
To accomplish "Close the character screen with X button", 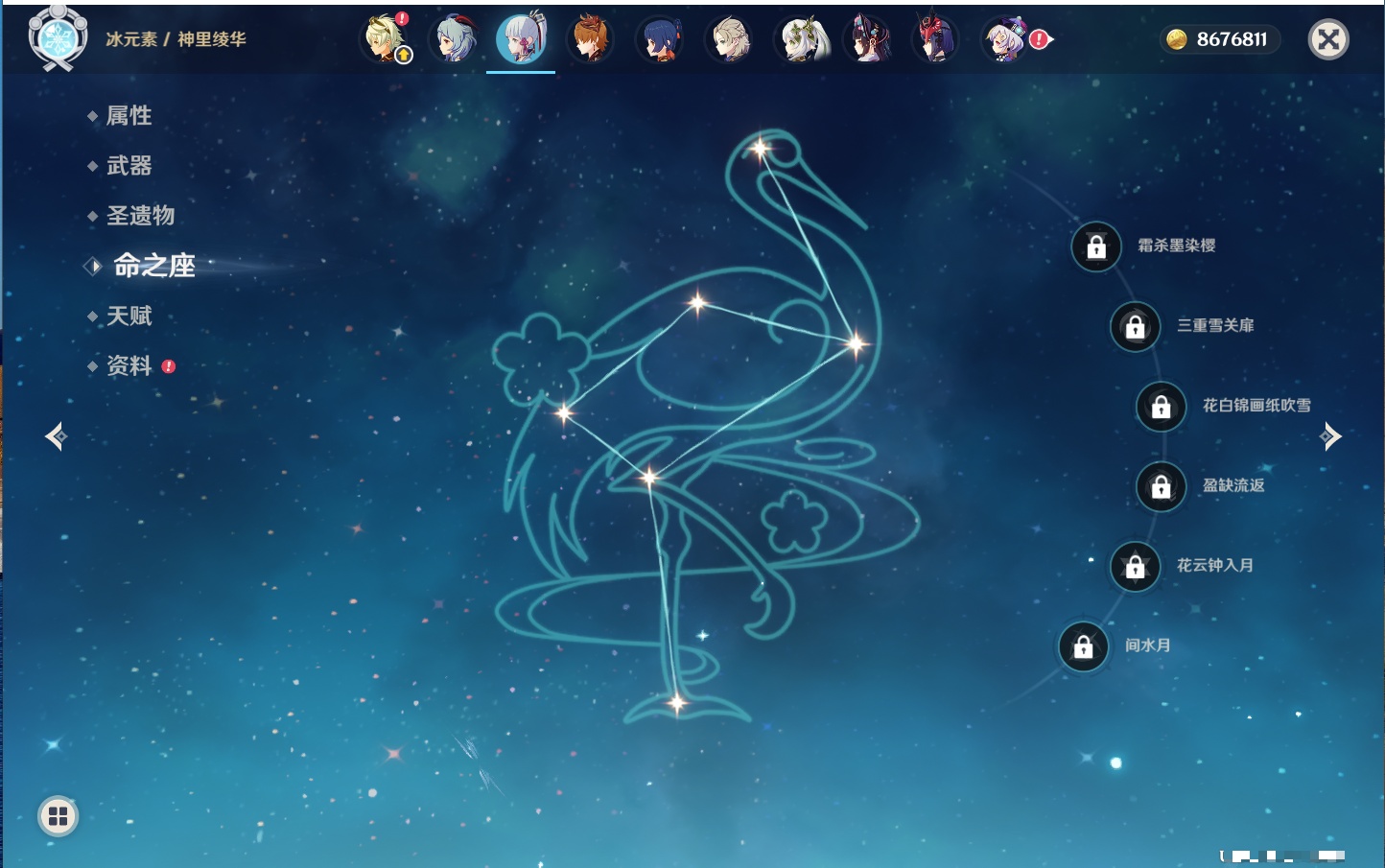I will tap(1328, 39).
